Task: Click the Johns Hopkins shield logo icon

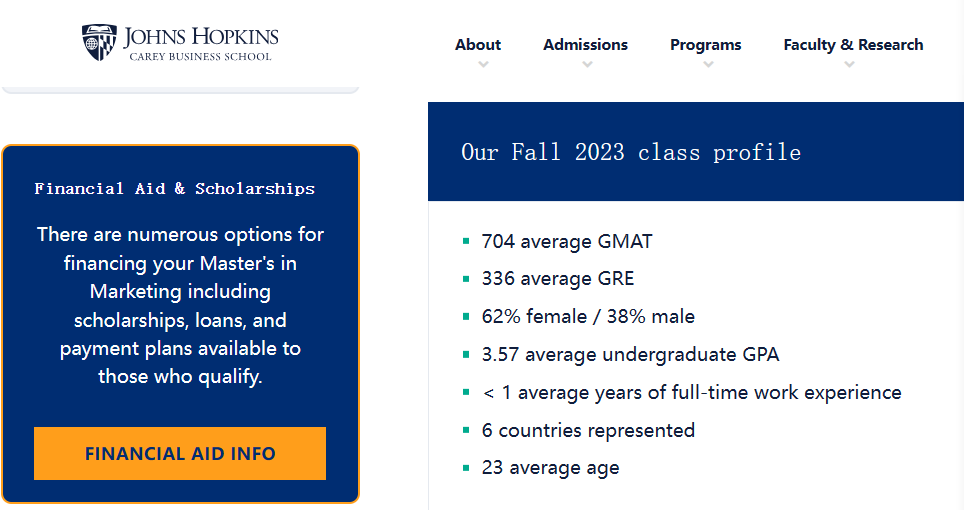Action: (99, 42)
